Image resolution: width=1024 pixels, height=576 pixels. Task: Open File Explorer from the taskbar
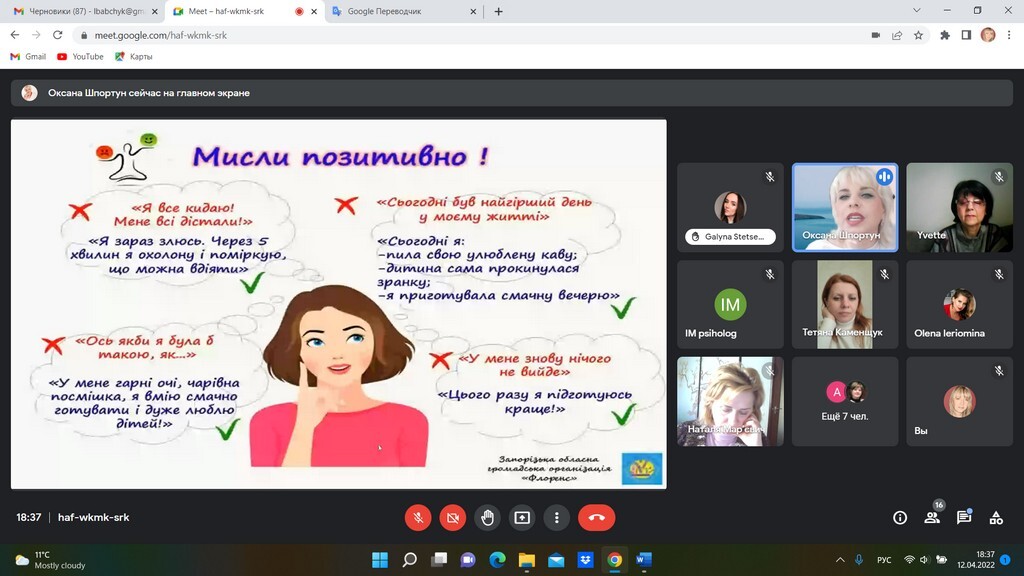(527, 560)
